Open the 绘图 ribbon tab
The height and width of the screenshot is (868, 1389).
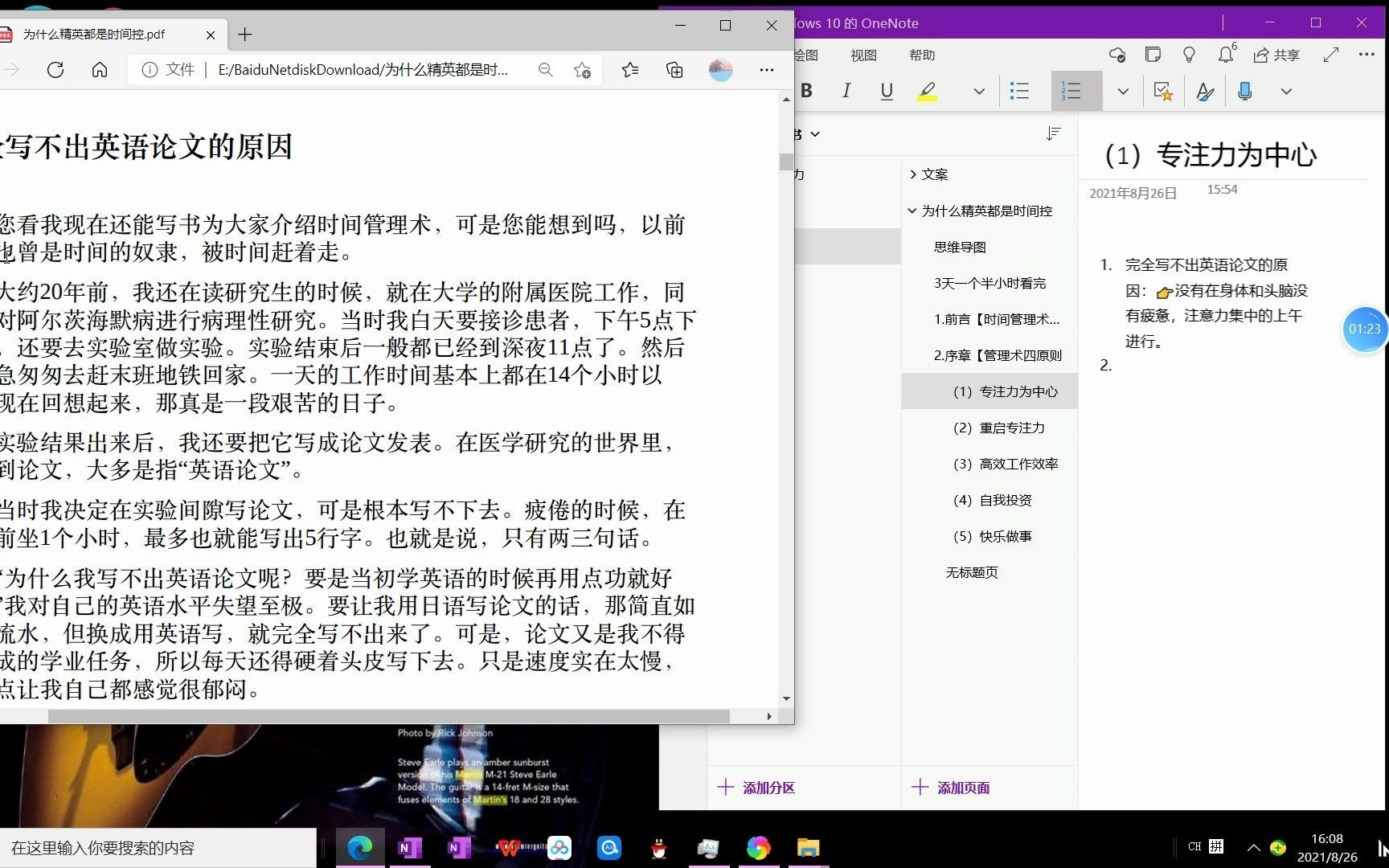(806, 55)
